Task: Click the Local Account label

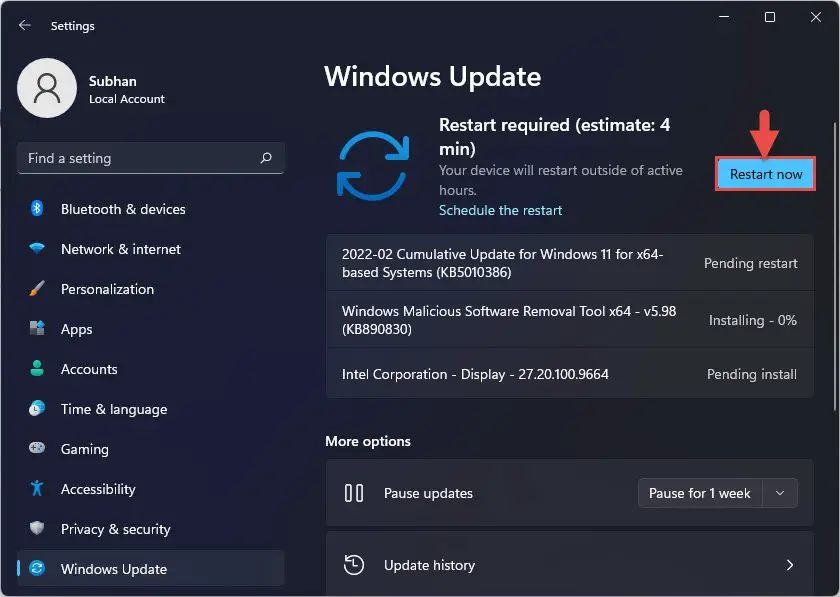Action: 127,99
